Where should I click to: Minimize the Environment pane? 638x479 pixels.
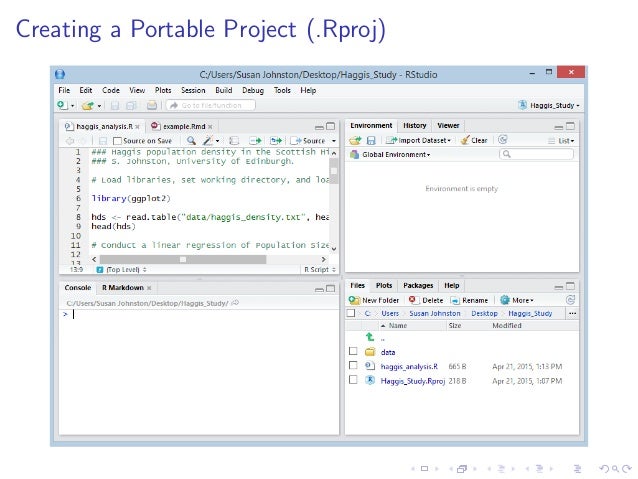click(x=559, y=127)
